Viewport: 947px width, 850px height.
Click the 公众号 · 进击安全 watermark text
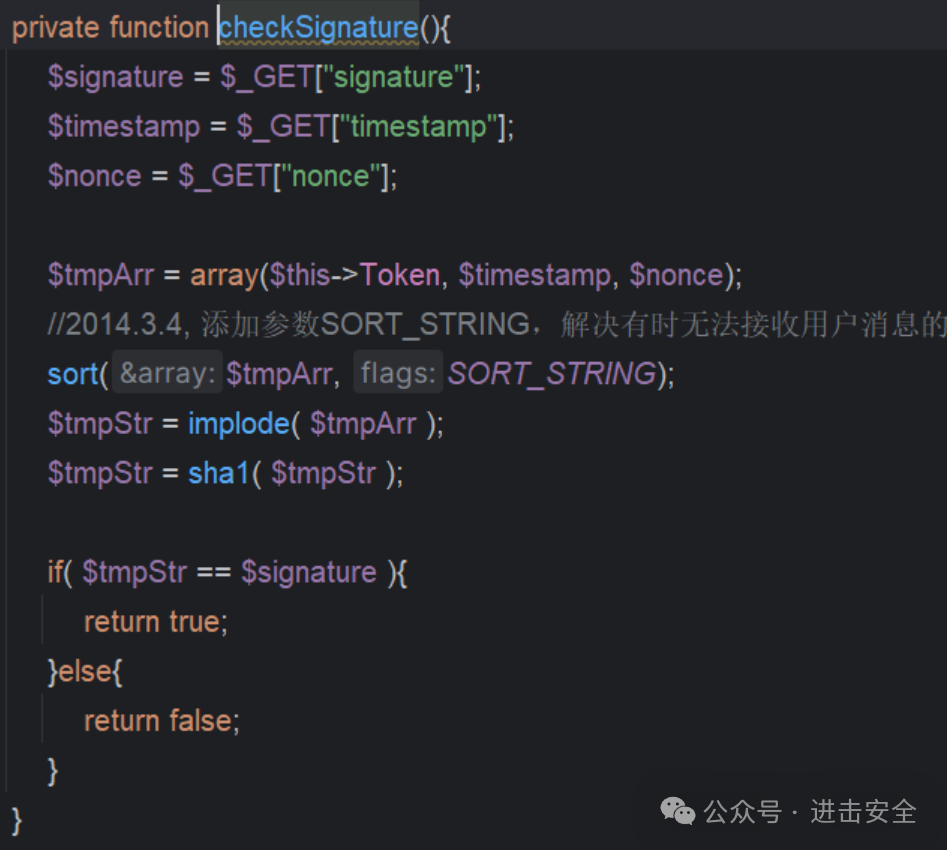point(810,811)
